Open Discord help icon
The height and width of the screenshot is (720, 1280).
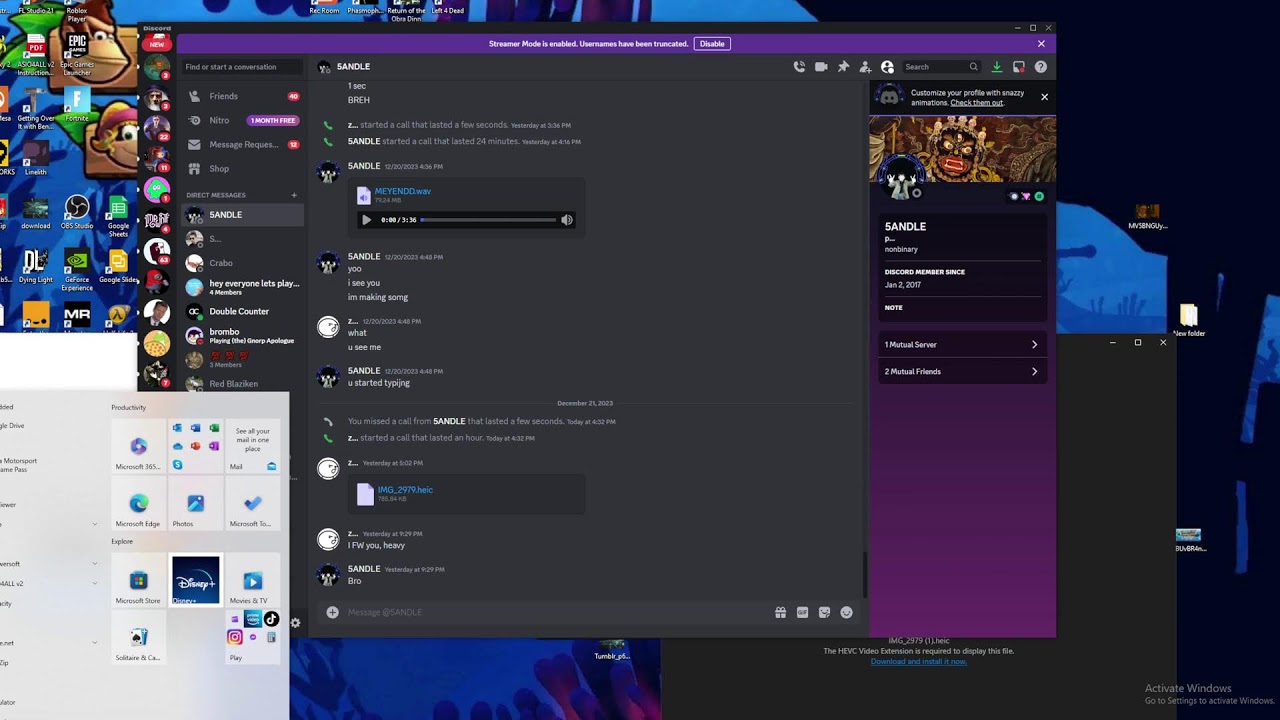click(x=1040, y=67)
